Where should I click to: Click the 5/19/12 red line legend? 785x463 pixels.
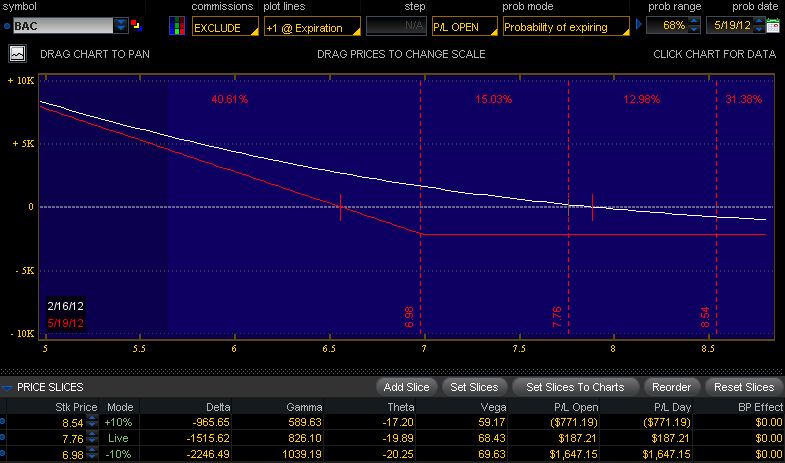click(x=65, y=323)
